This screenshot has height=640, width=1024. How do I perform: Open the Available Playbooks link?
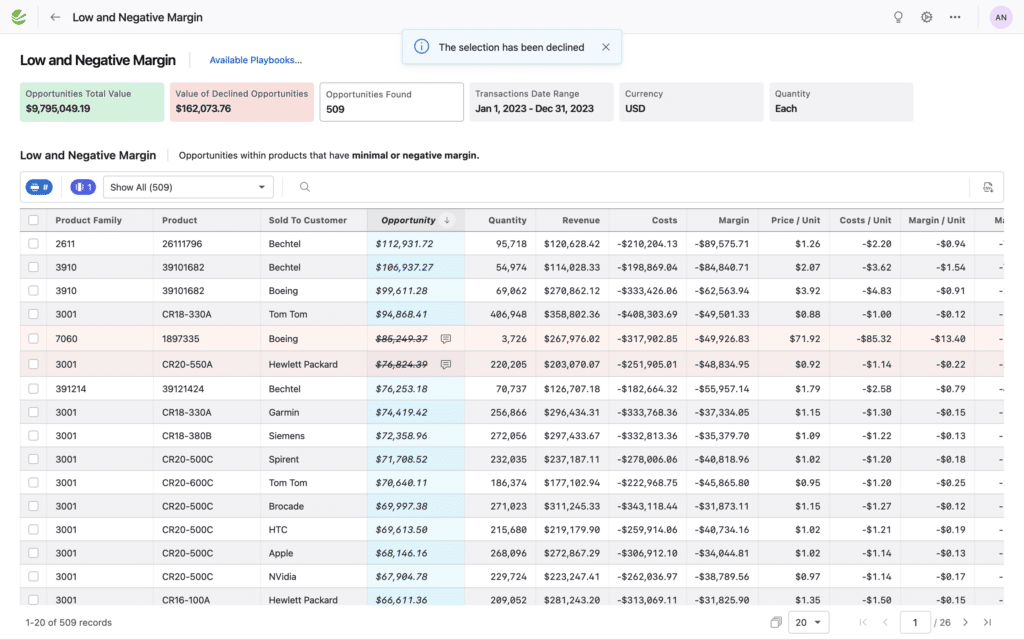click(255, 60)
